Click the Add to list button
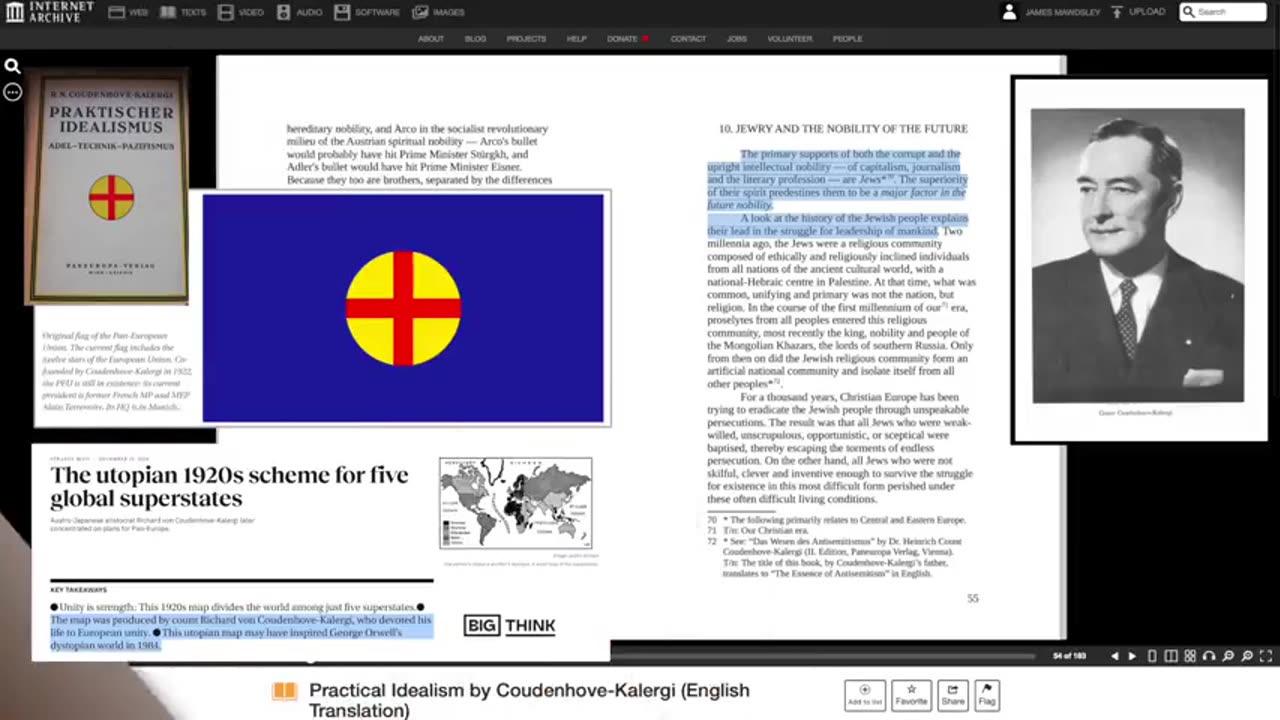This screenshot has height=720, width=1280. [865, 695]
